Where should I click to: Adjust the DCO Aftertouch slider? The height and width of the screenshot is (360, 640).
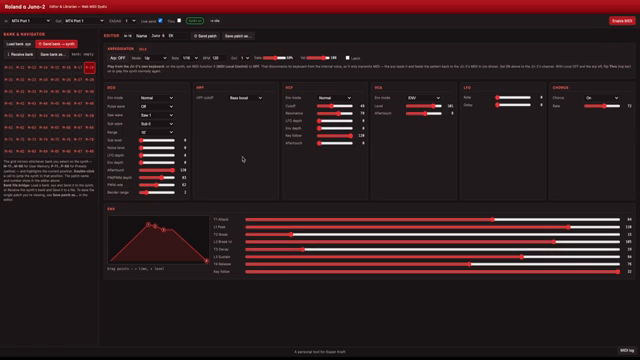[157, 170]
